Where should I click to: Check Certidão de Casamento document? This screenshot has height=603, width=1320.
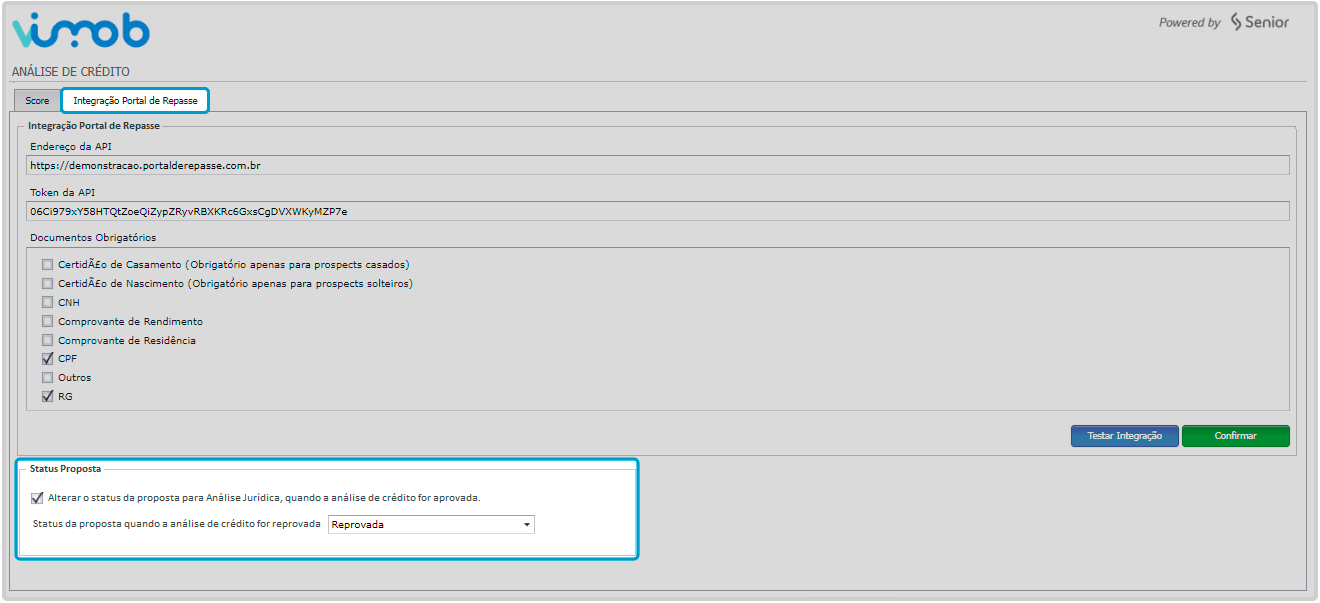[47, 265]
